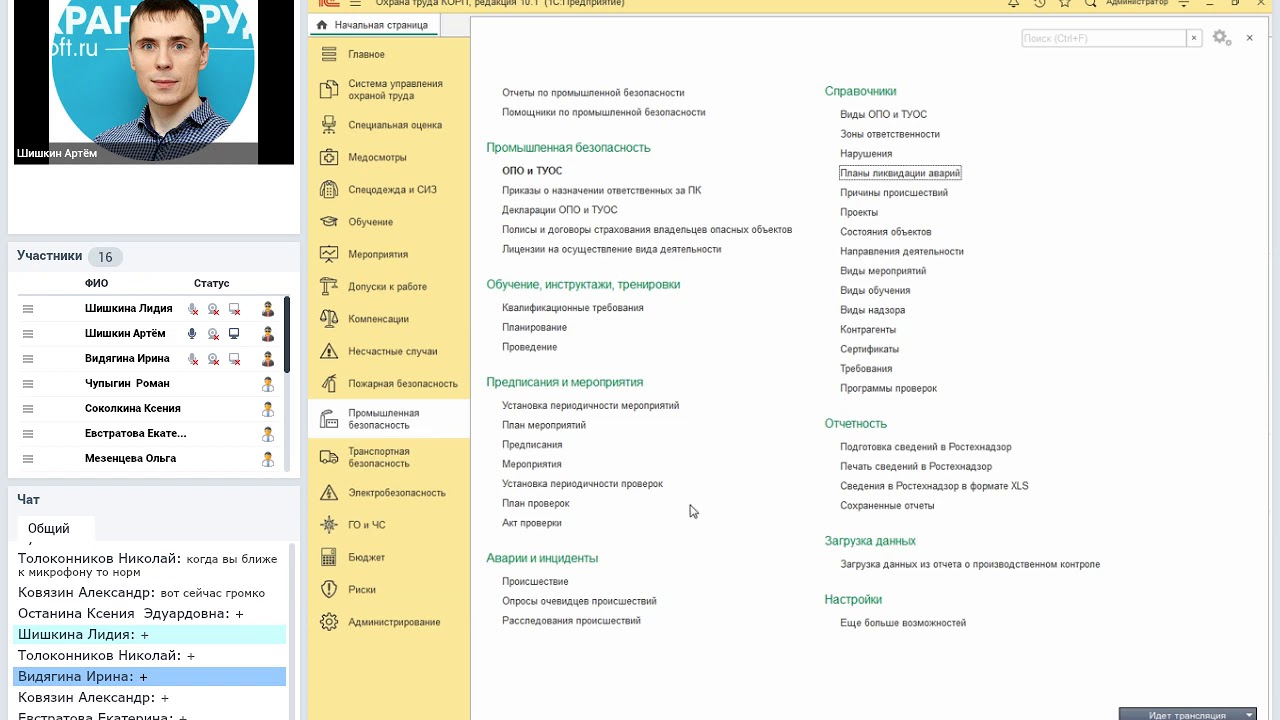Open row menu for Мезенцева Ольга
1280x720 pixels.
28,459
